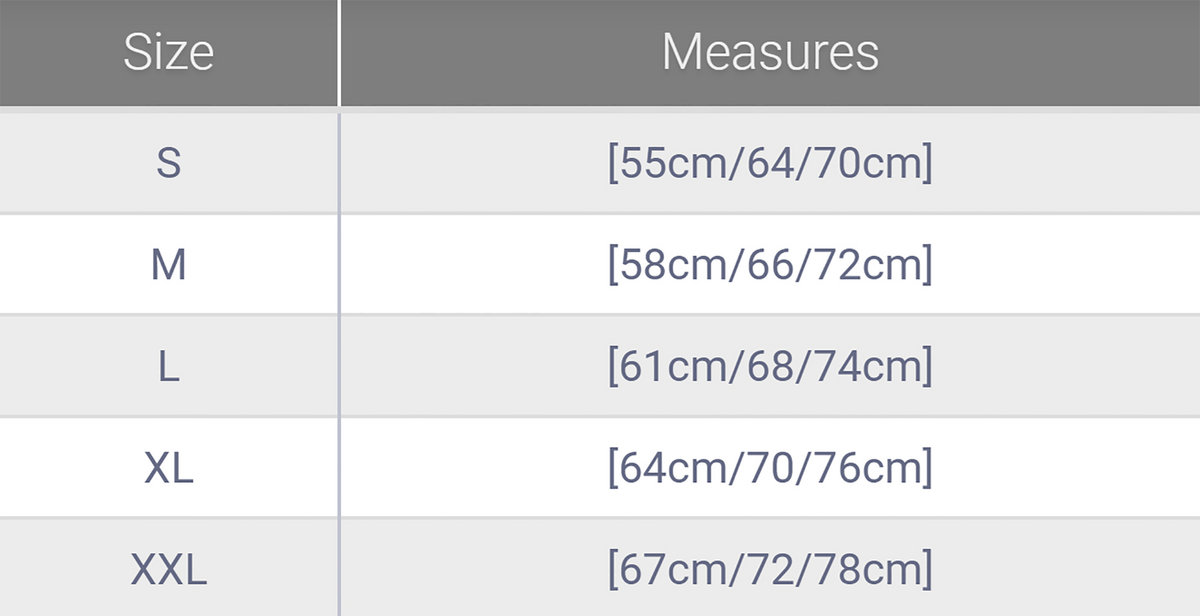This screenshot has width=1200, height=616.
Task: Select the M size cell
Action: tap(168, 265)
